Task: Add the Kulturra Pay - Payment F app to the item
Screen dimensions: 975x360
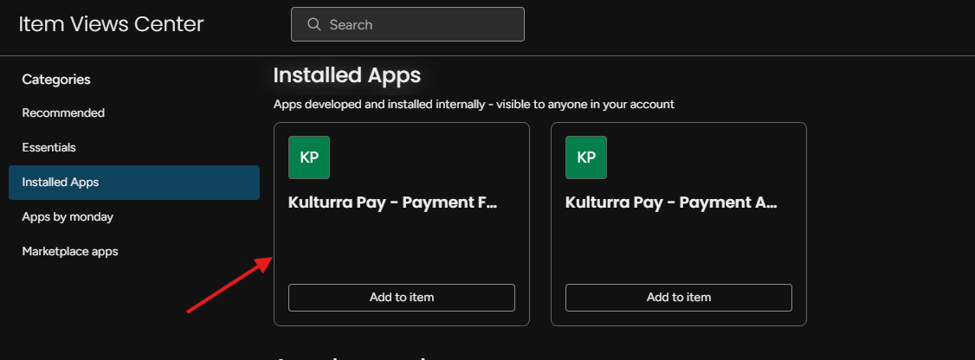Action: click(x=402, y=297)
